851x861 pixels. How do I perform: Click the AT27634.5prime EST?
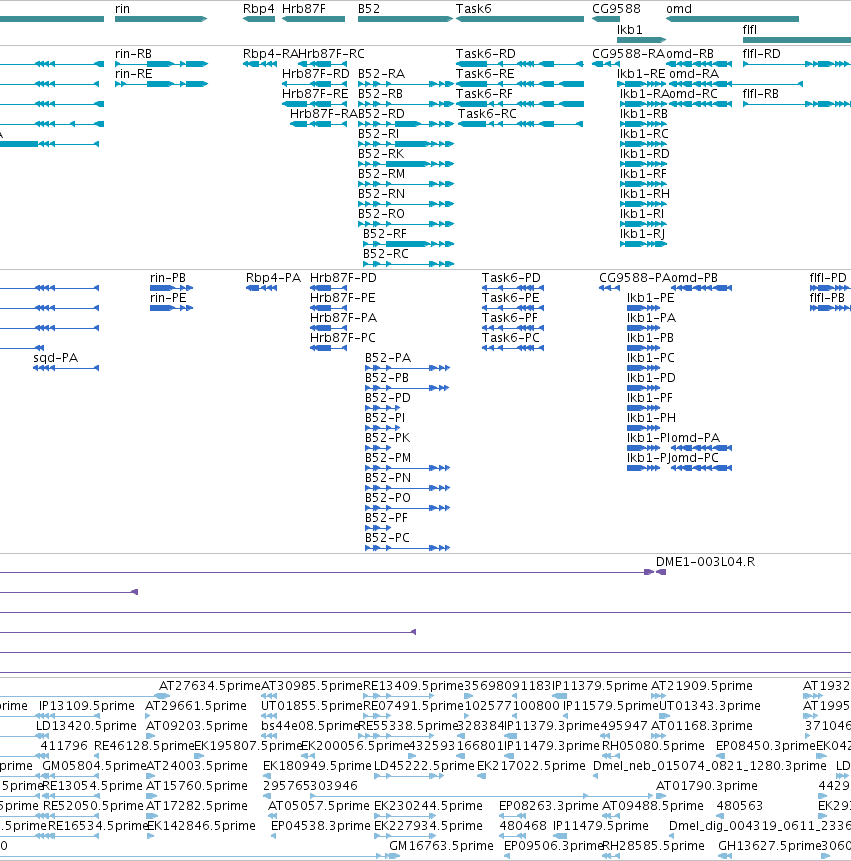click(x=164, y=696)
